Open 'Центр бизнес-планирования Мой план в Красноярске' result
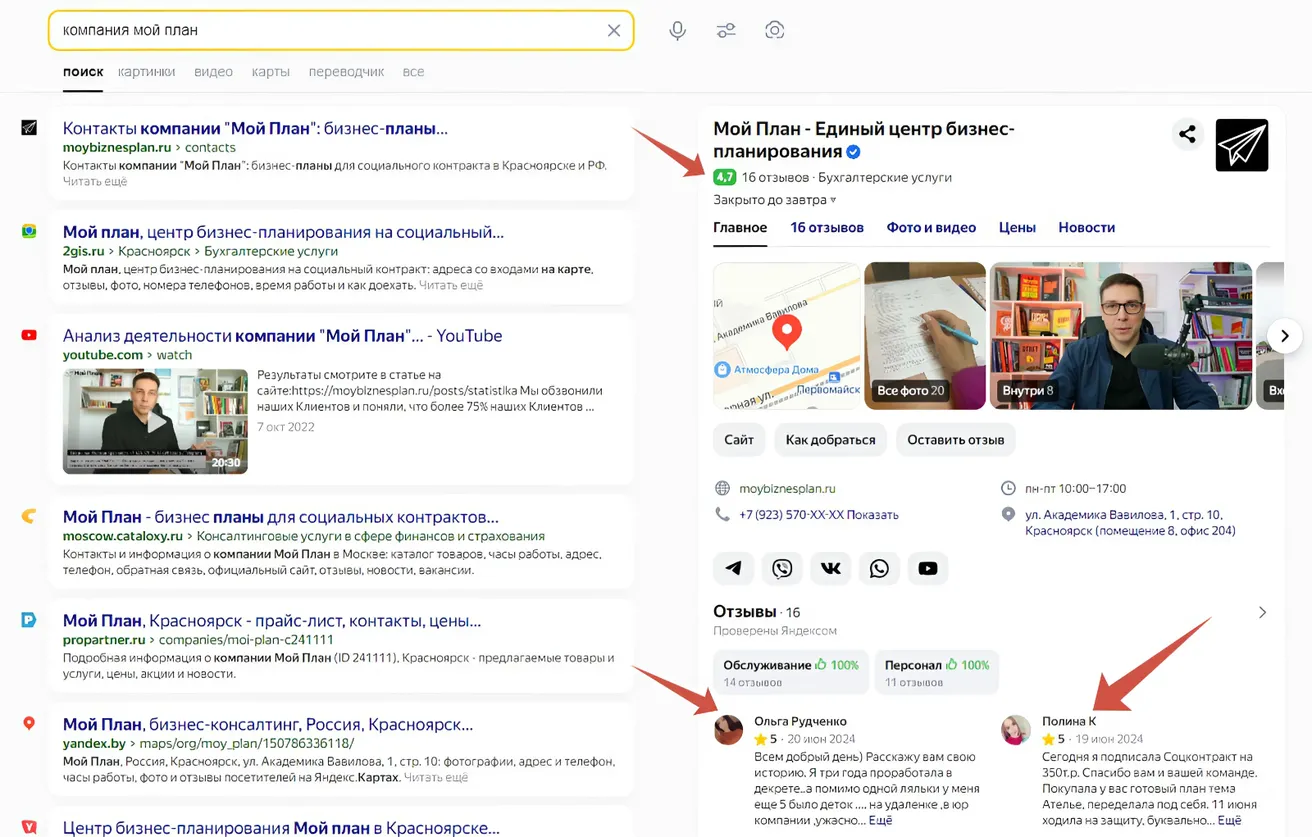This screenshot has height=837, width=1312. click(281, 828)
